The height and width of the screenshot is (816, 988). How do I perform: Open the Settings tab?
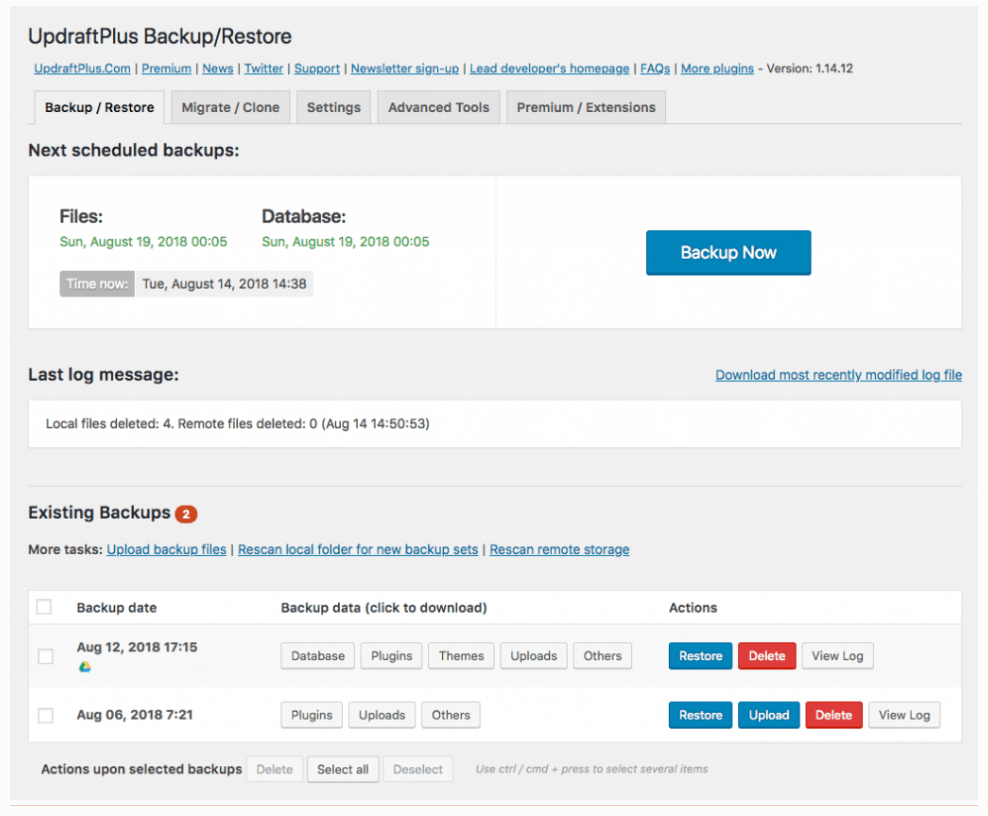pyautogui.click(x=333, y=108)
